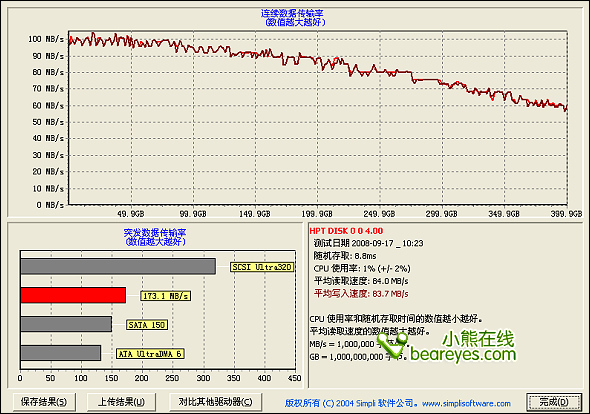The image size is (590, 414).
Task: Click the 随机存取 8.8ms line
Action: click(345, 256)
